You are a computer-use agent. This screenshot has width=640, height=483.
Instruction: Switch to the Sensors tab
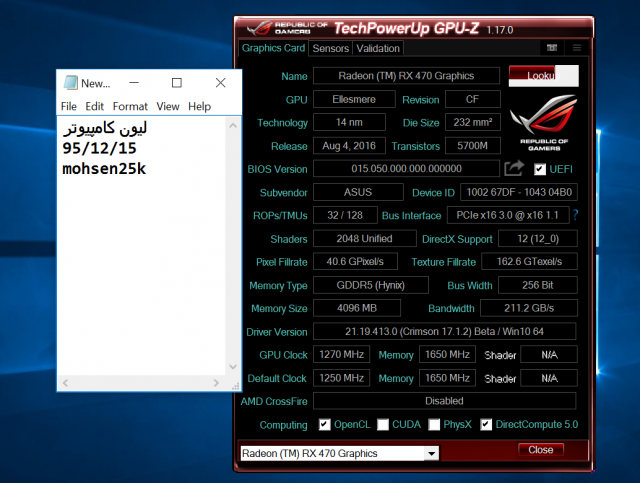[331, 49]
